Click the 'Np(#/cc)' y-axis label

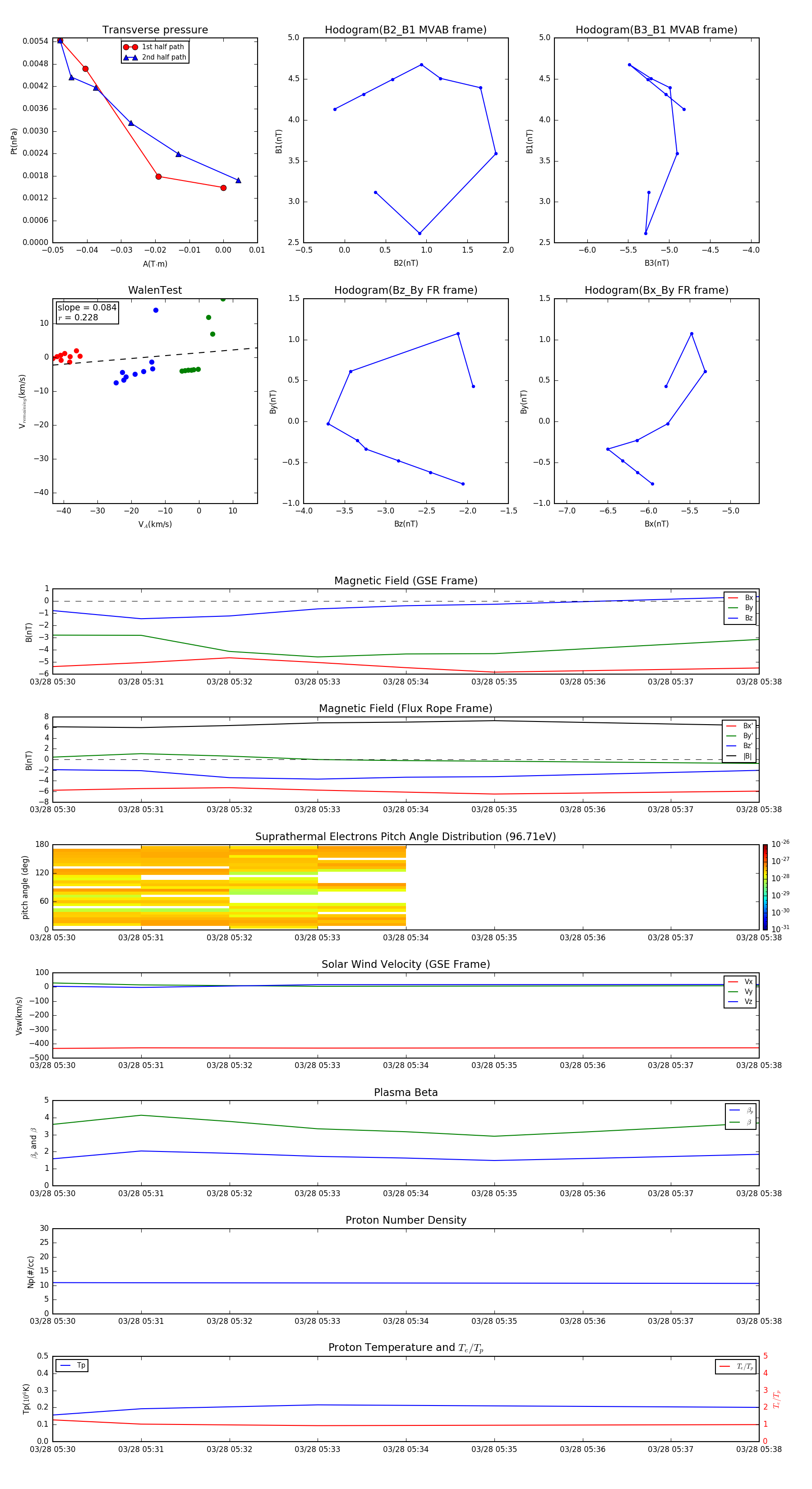pos(31,1272)
